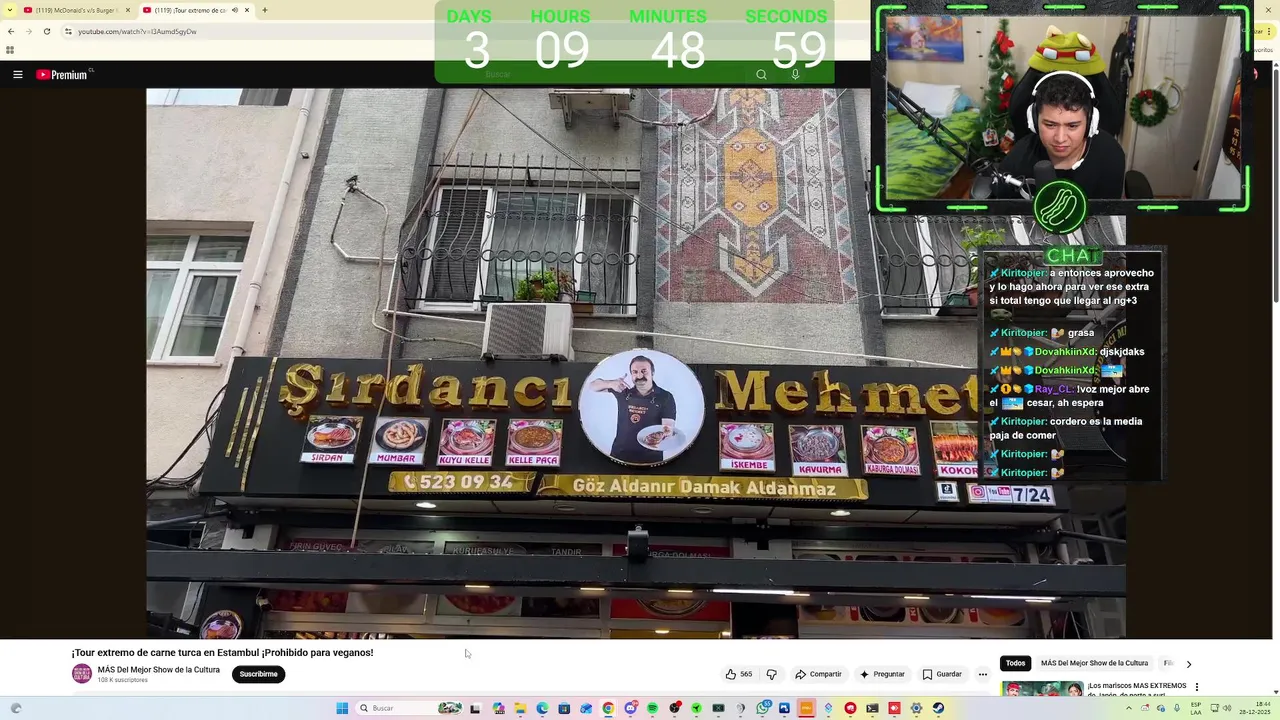This screenshot has height=720, width=1280.
Task: Go forward with the browser forward arrow
Action: pos(28,31)
